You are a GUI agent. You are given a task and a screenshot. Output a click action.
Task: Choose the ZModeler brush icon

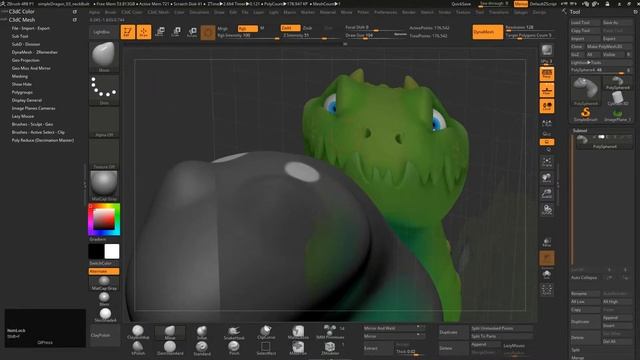[330, 348]
